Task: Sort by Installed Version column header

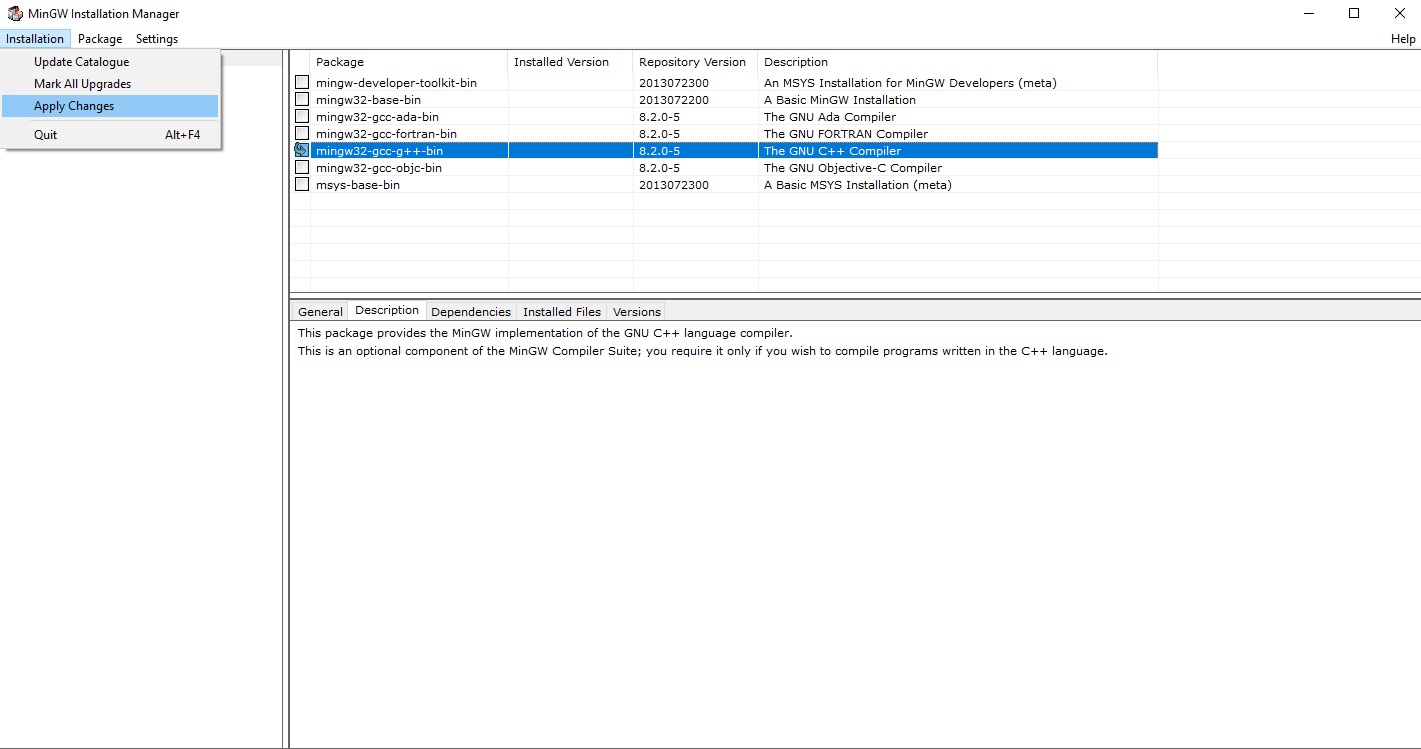Action: [x=571, y=62]
